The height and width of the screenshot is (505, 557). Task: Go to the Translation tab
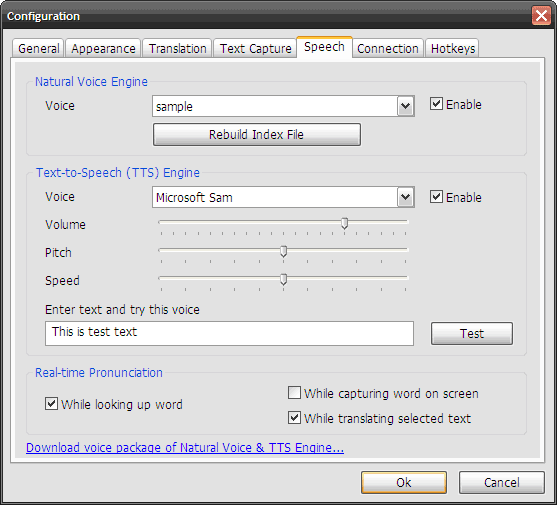pos(177,48)
